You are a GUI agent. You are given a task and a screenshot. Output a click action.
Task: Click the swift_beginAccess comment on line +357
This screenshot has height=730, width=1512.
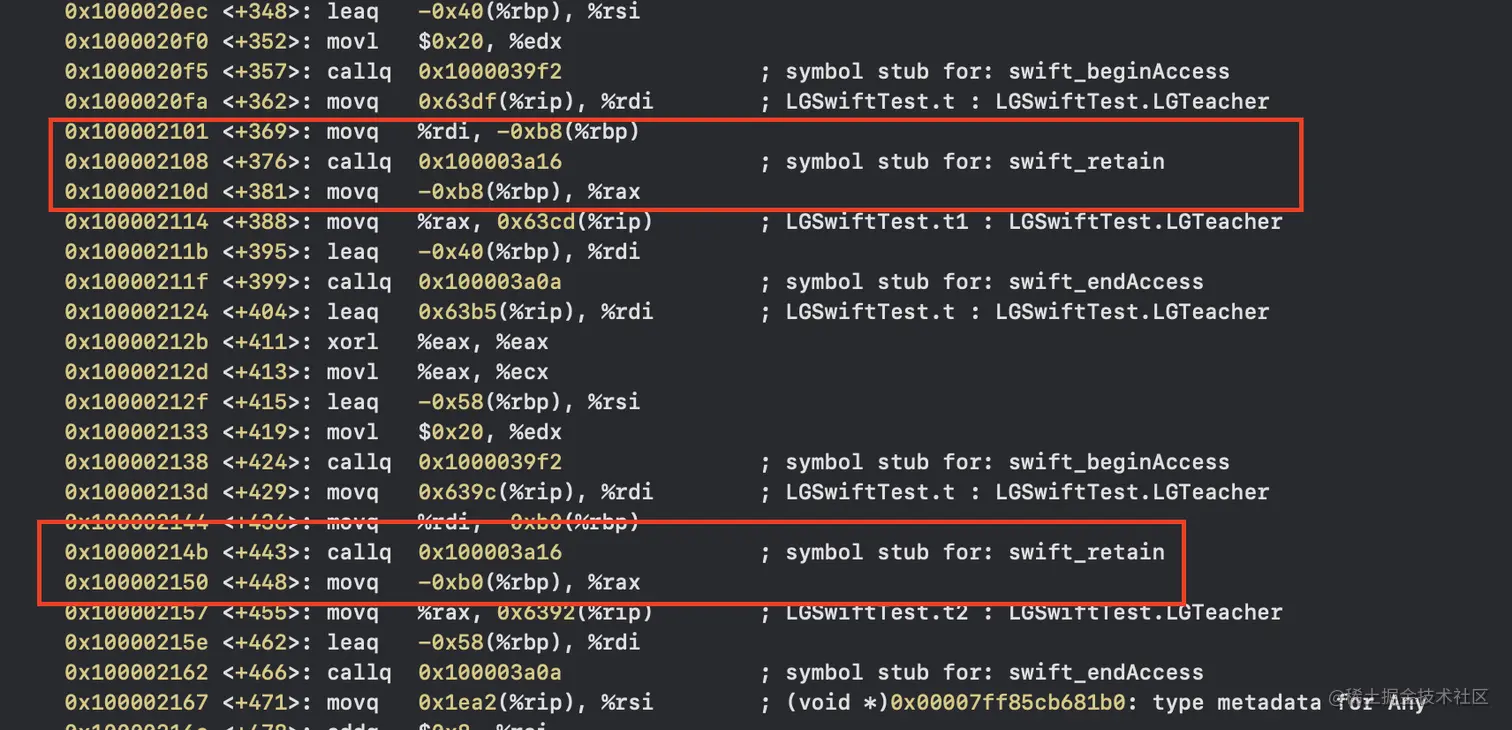coord(1007,72)
